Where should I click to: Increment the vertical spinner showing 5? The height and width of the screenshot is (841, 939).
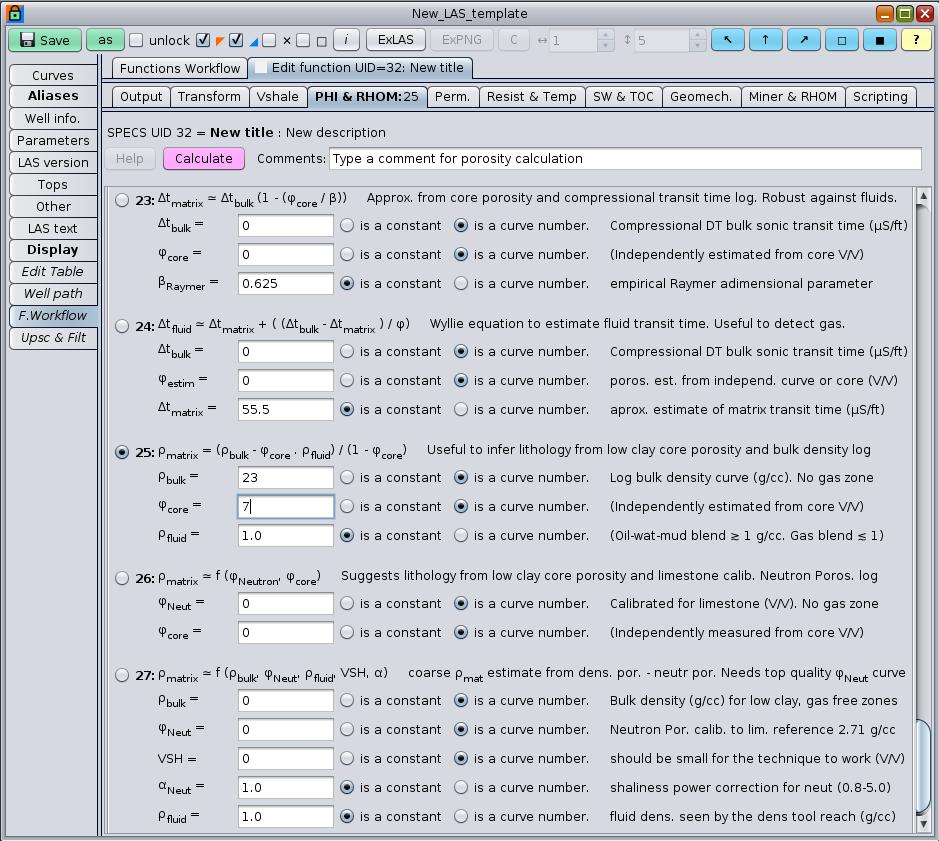pyautogui.click(x=697, y=35)
